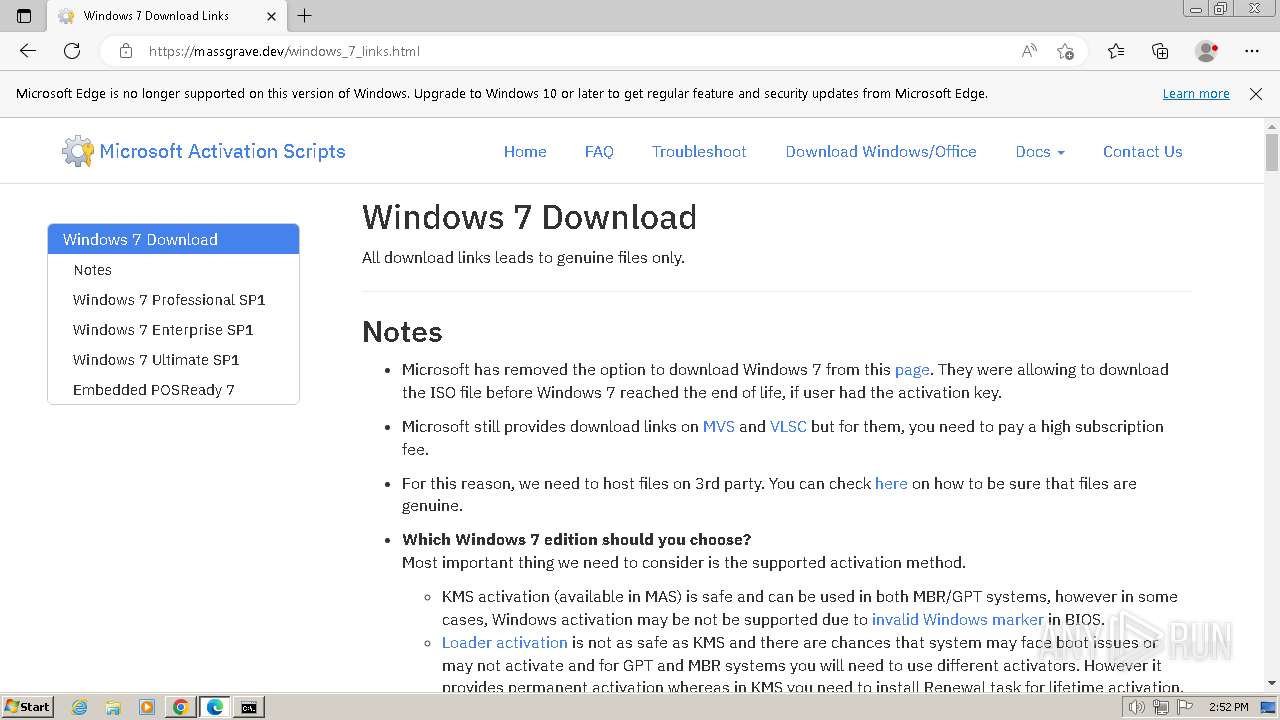1280x720 pixels.
Task: Open the Favorites list icon
Action: 1116,51
